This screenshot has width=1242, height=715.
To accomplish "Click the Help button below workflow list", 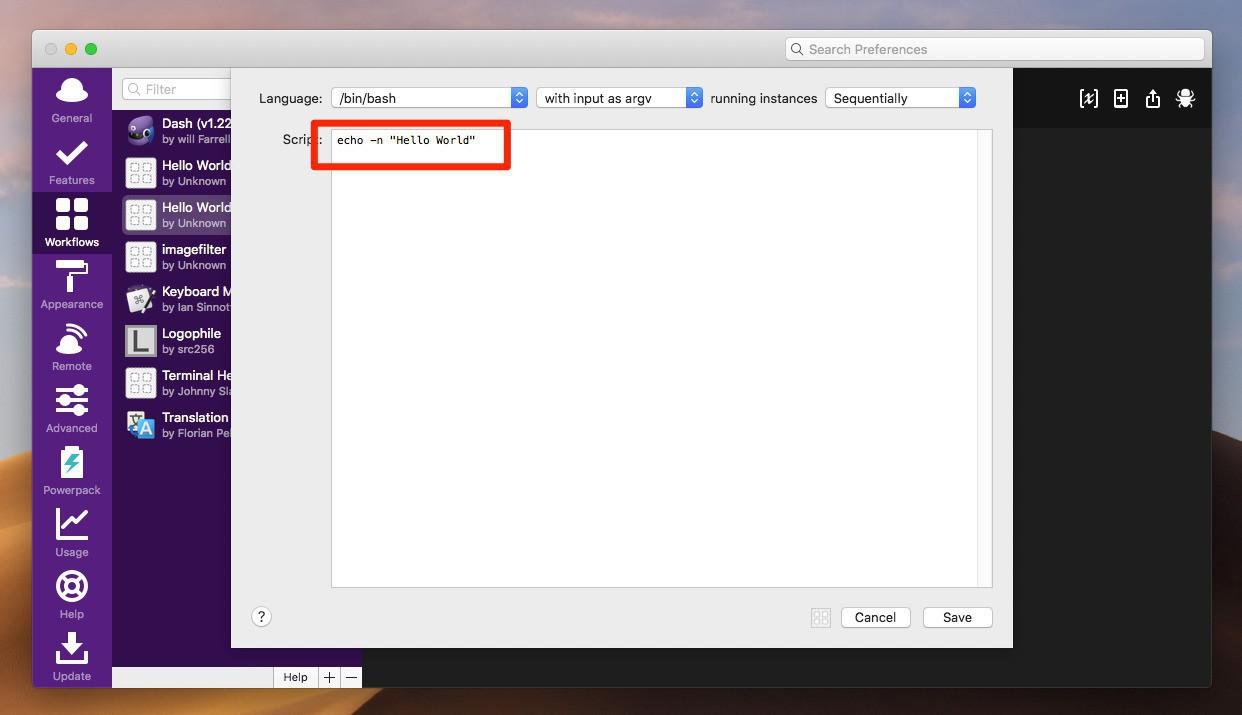I will pos(295,677).
